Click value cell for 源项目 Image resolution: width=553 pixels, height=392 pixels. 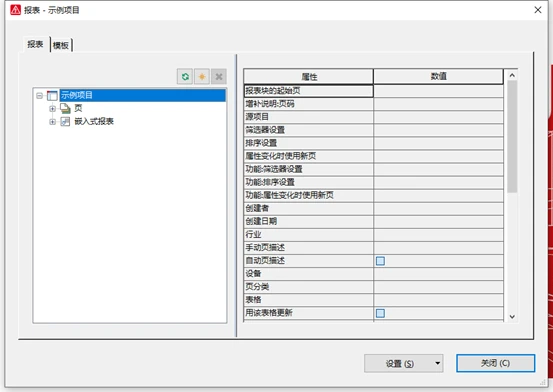[438, 117]
